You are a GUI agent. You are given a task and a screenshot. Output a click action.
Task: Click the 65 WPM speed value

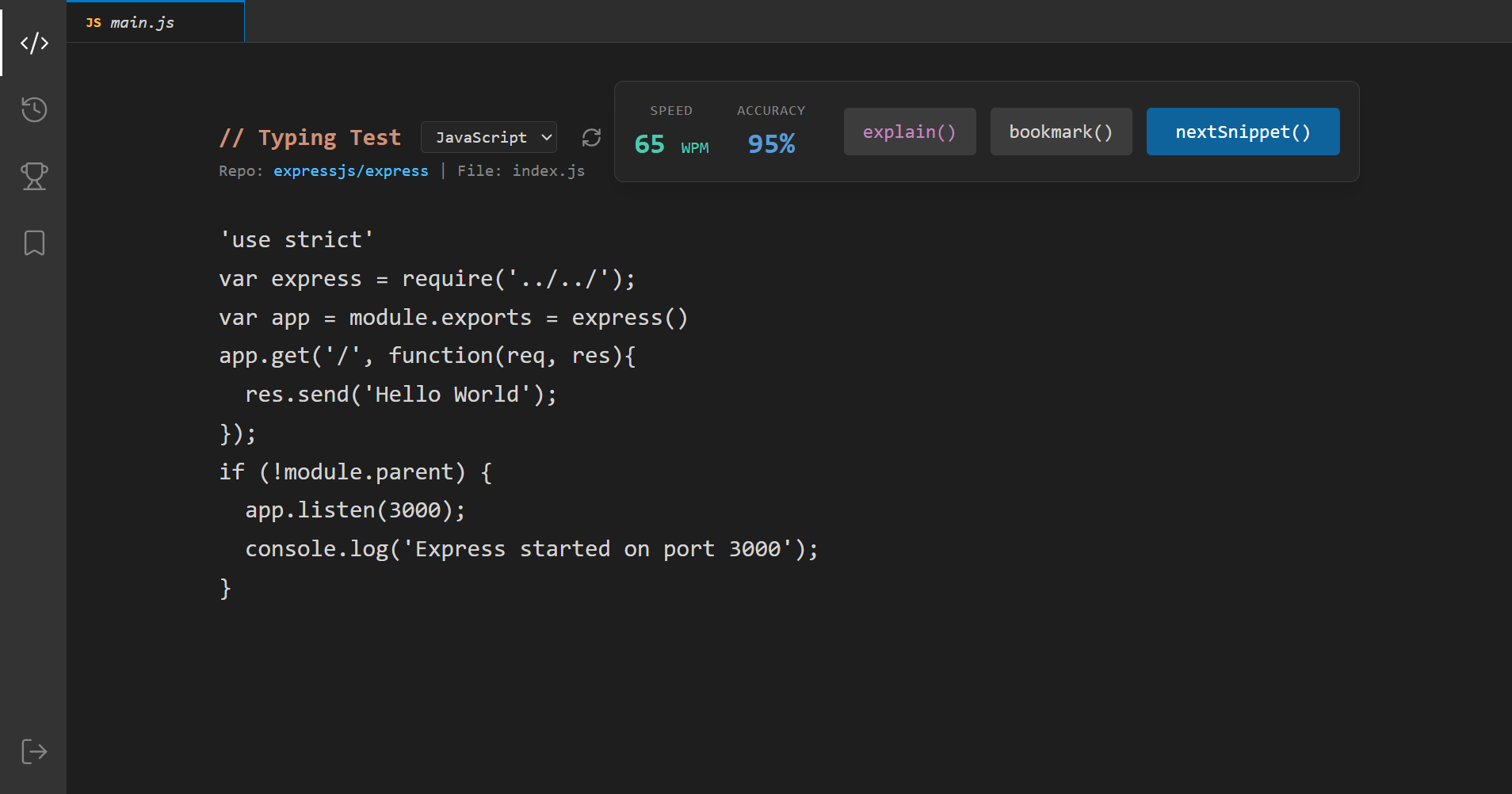coord(672,144)
